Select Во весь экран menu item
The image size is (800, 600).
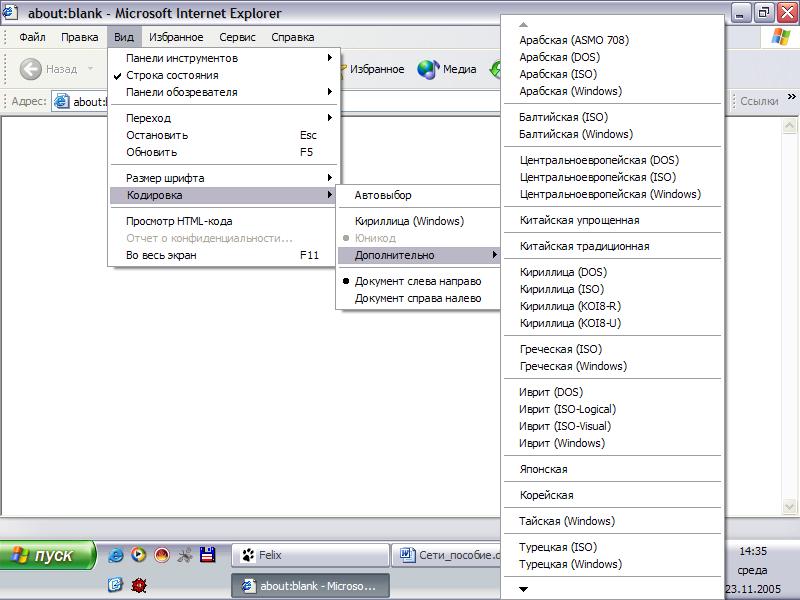223,255
